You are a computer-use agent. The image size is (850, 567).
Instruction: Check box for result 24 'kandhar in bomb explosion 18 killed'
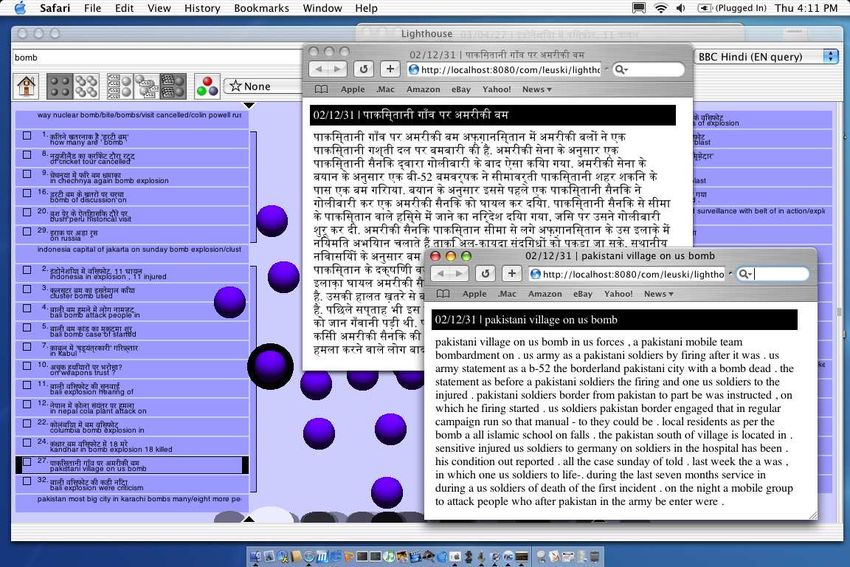point(27,442)
